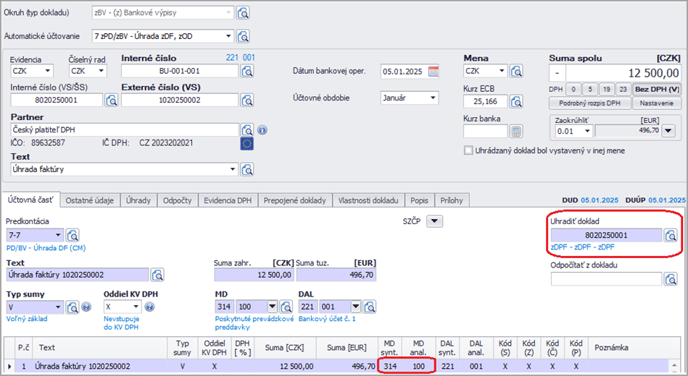Switch to Odpočty tab
The image size is (688, 376).
tap(177, 201)
